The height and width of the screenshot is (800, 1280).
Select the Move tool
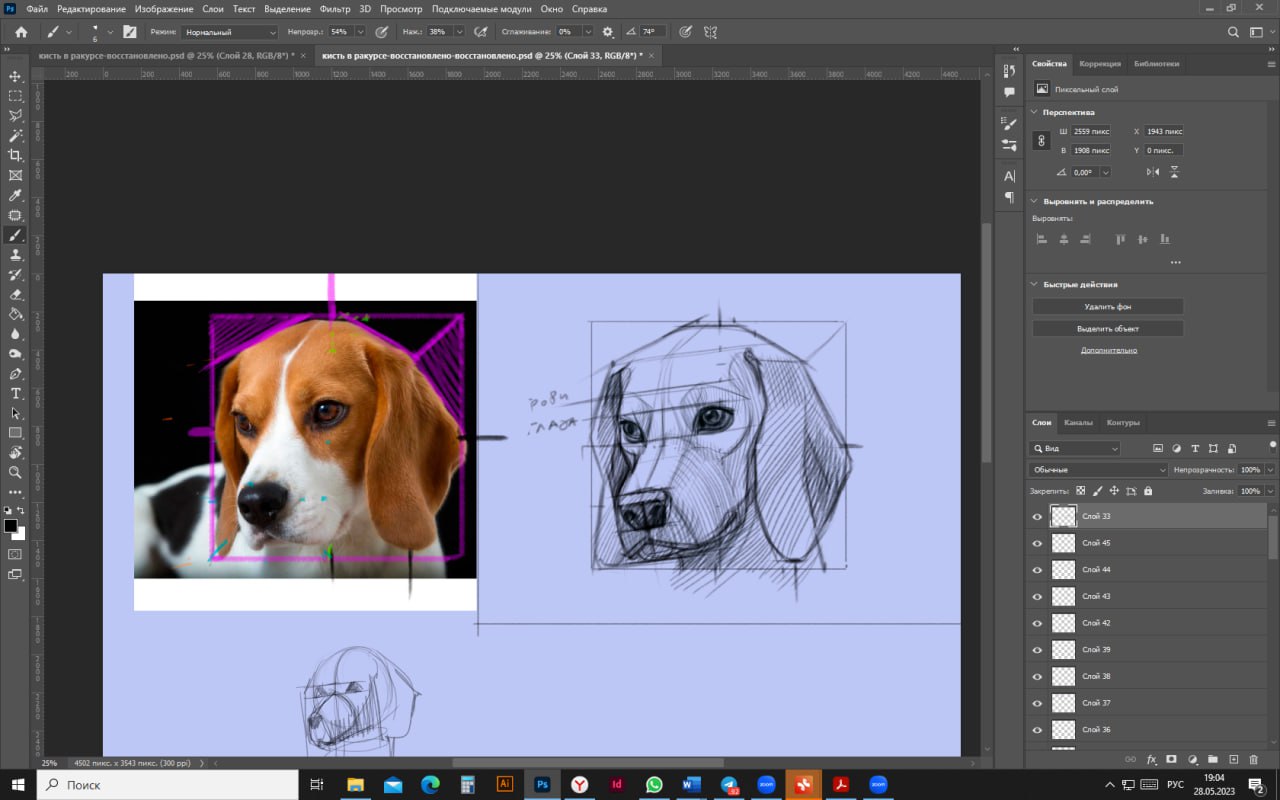pyautogui.click(x=15, y=76)
